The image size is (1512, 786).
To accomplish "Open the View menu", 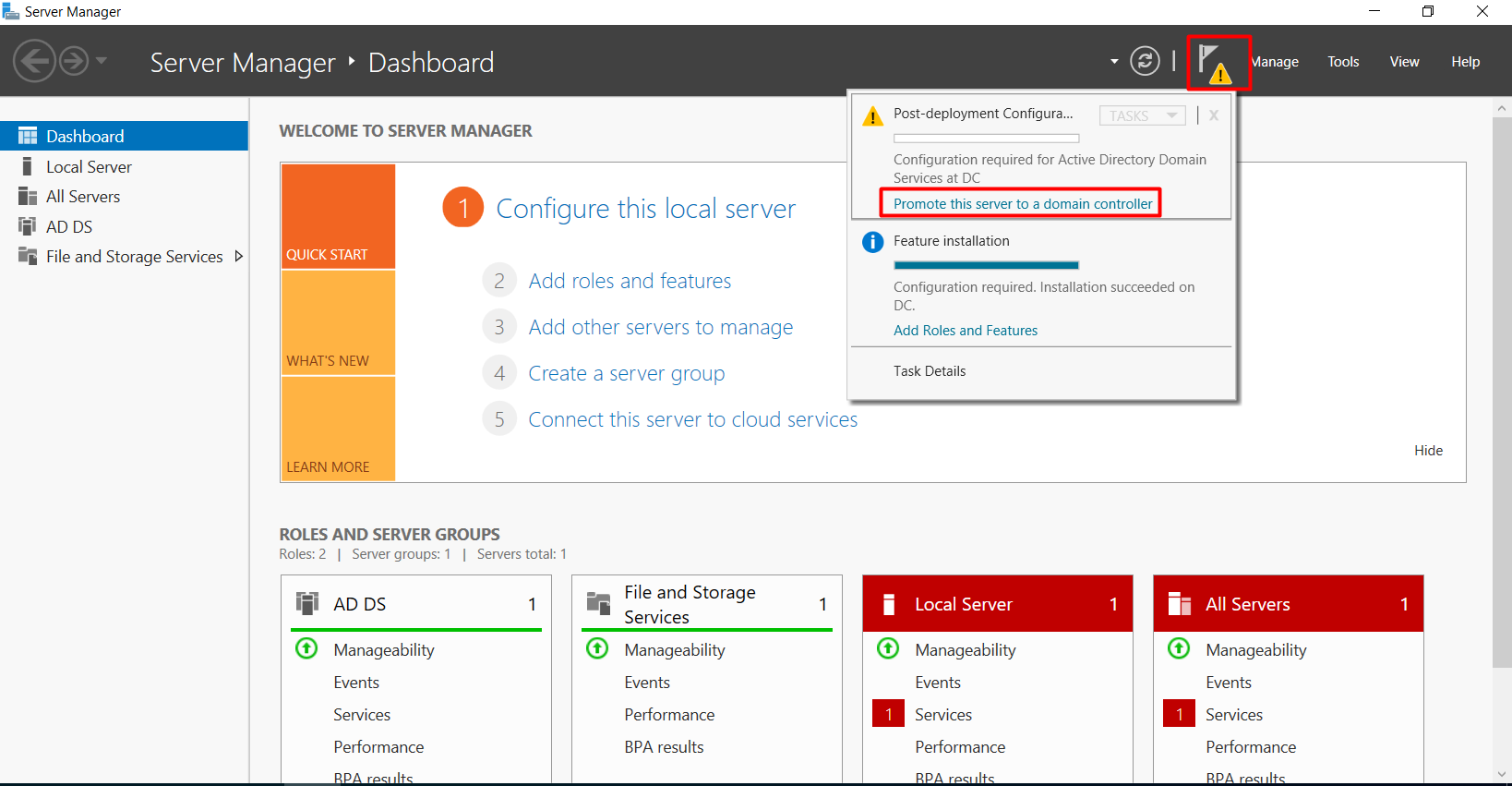I will coord(1403,62).
